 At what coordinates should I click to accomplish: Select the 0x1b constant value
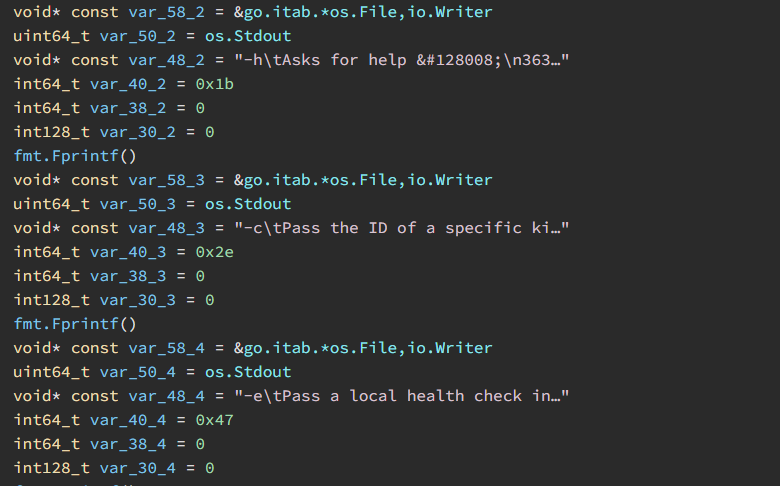(x=214, y=84)
